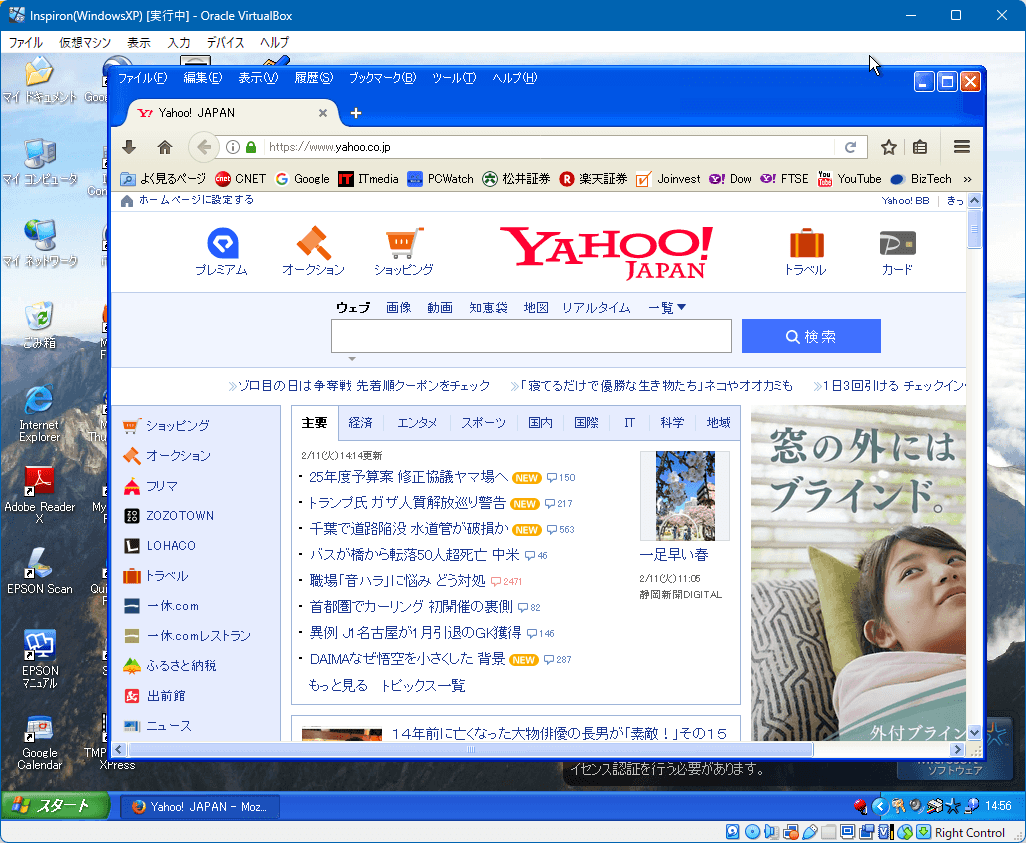Open the ITmedia bookmark

pos(368,179)
